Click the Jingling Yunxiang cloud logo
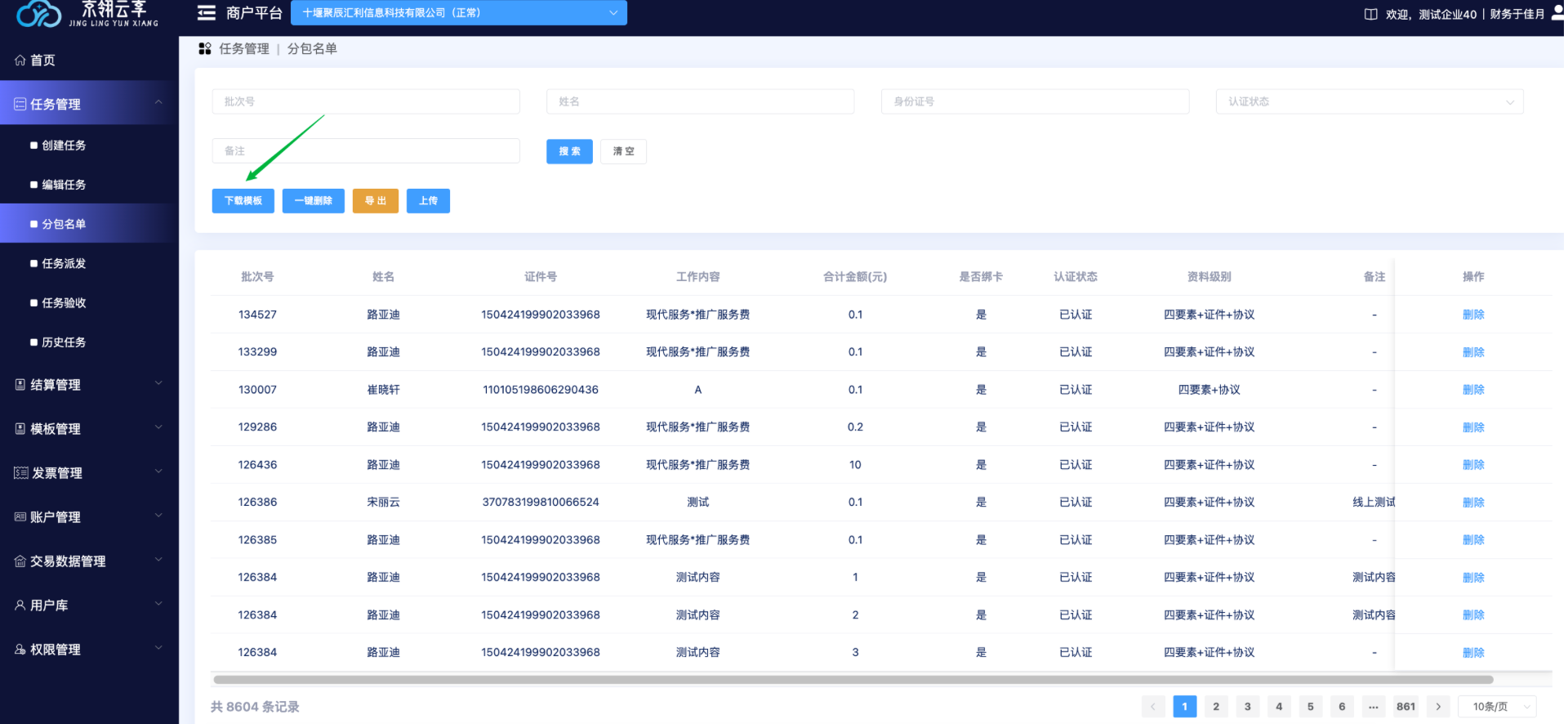 (x=38, y=13)
